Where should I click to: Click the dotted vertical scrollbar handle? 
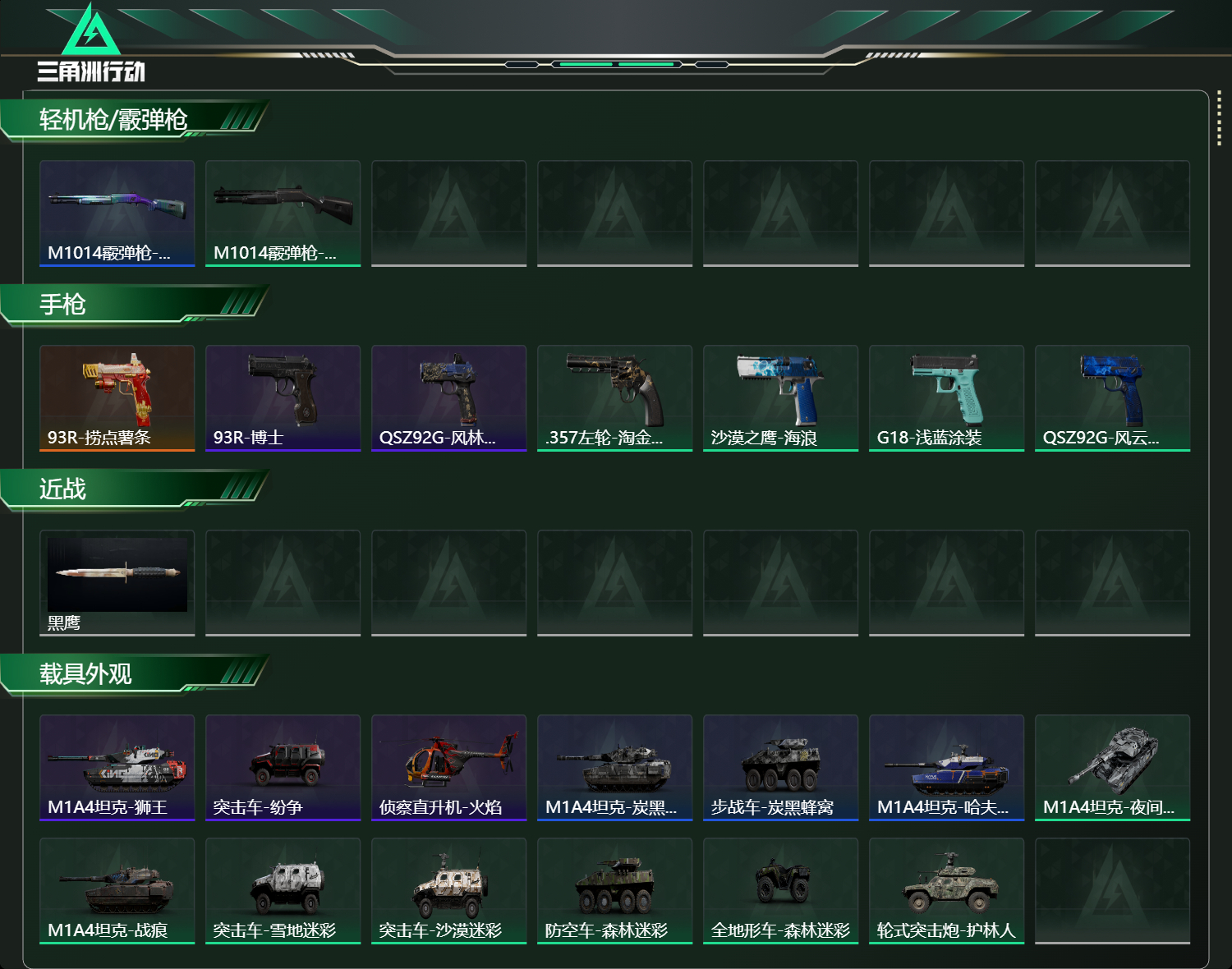coord(1219,120)
